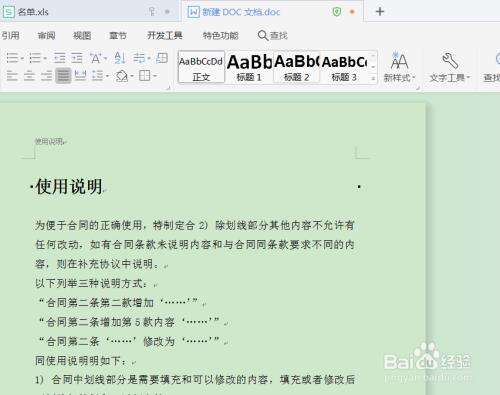
Task: Click the paragraph starting 为便于合同的正确使用
Action: (x=195, y=245)
